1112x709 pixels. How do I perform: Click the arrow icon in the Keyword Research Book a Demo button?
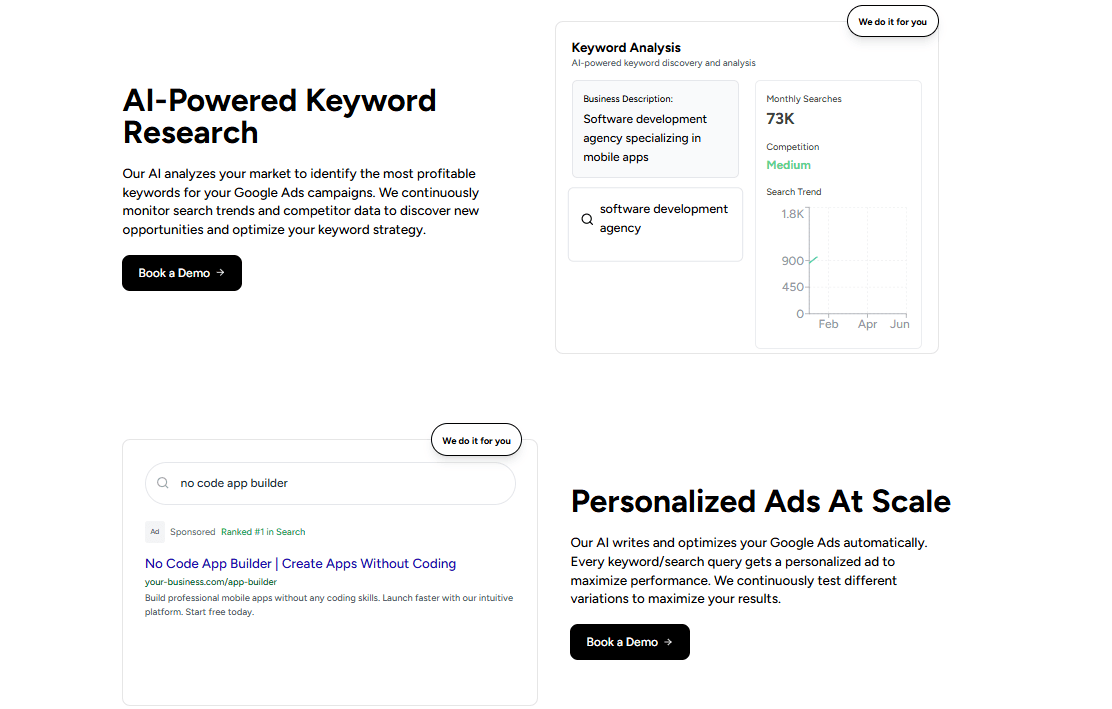221,273
